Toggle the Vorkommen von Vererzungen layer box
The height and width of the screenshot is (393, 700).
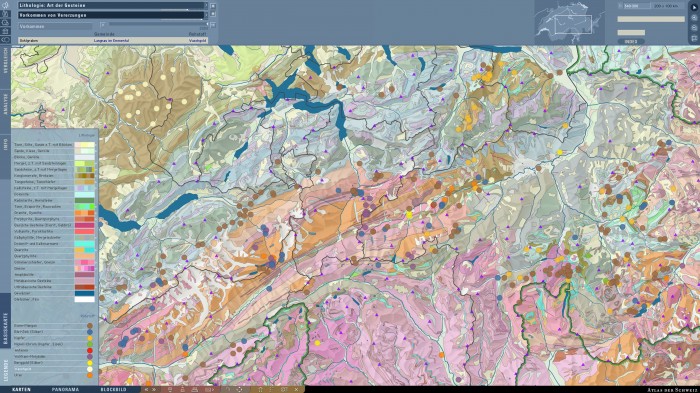[x=213, y=14]
